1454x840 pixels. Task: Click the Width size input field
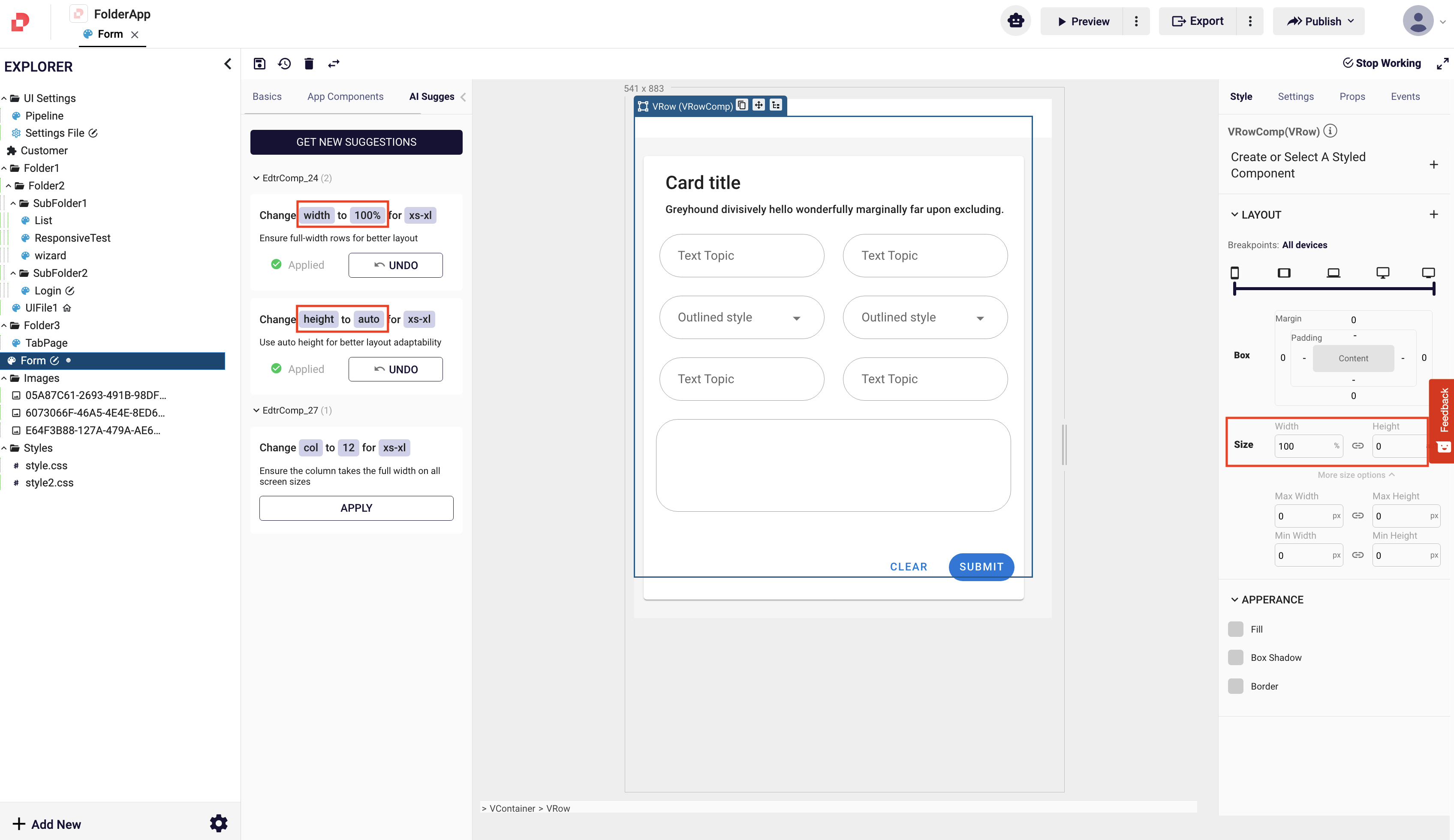point(1303,446)
